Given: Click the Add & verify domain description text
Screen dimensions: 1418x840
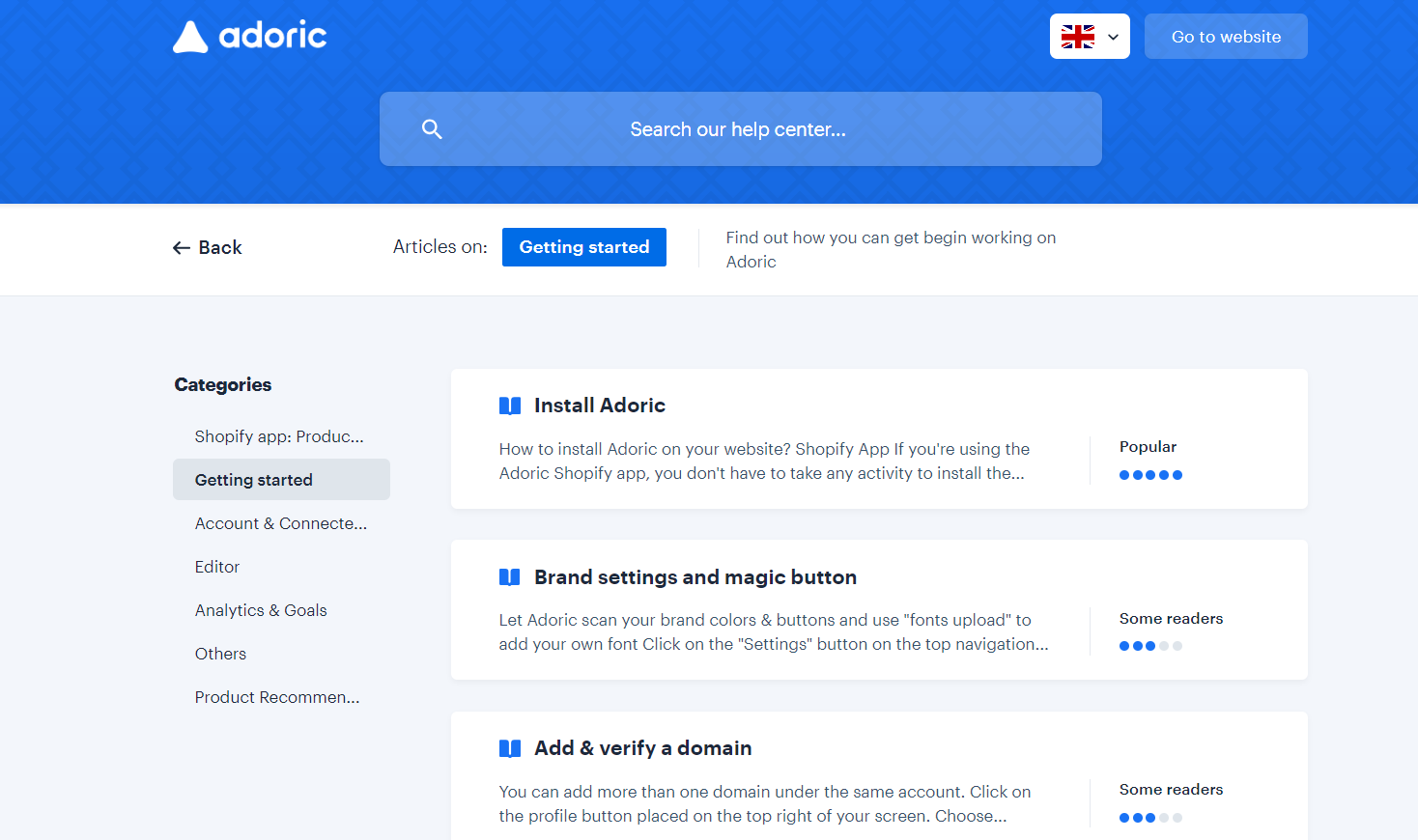Looking at the screenshot, I should tap(765, 804).
